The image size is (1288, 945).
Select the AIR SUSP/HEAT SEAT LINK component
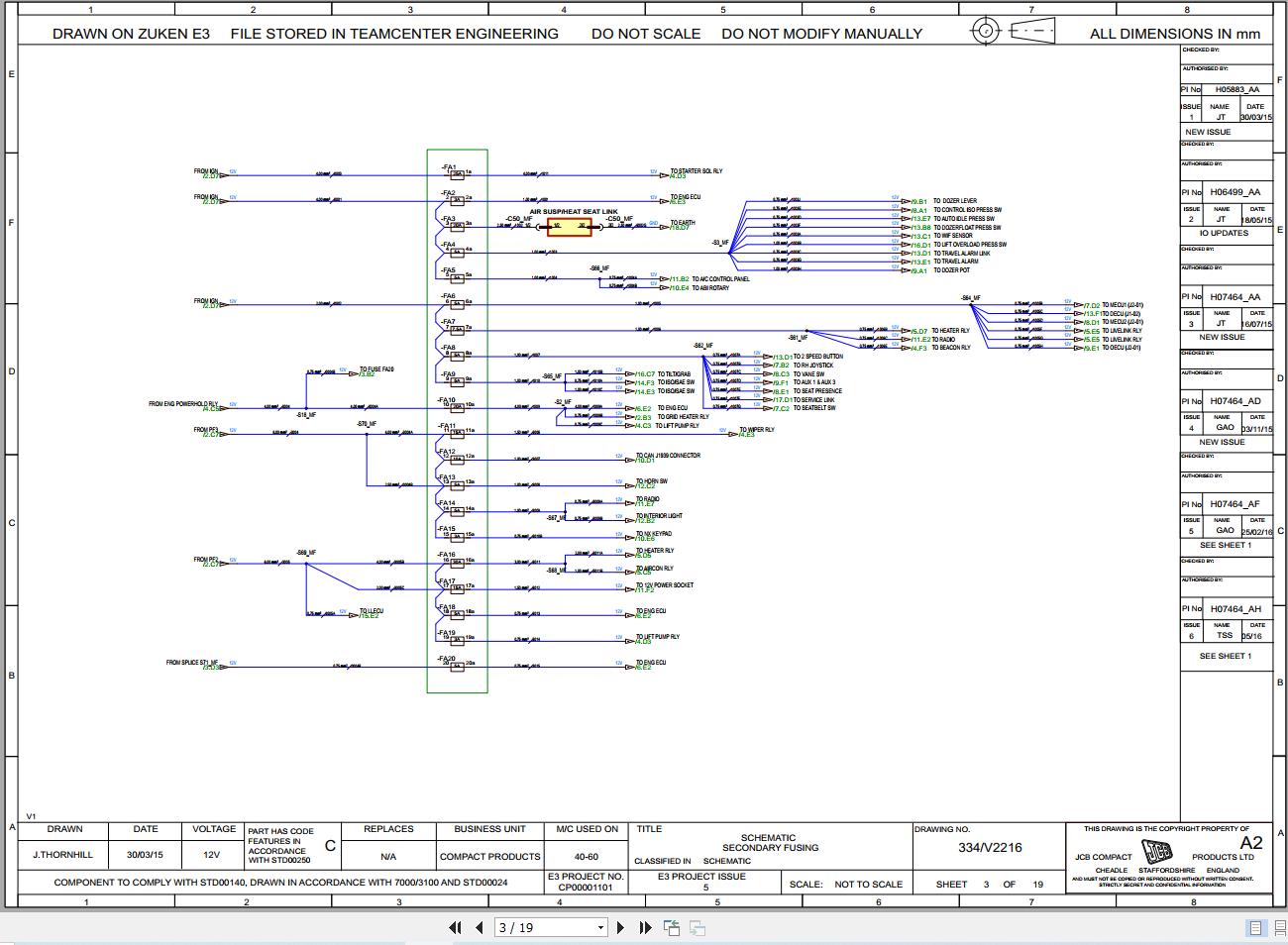click(x=569, y=227)
